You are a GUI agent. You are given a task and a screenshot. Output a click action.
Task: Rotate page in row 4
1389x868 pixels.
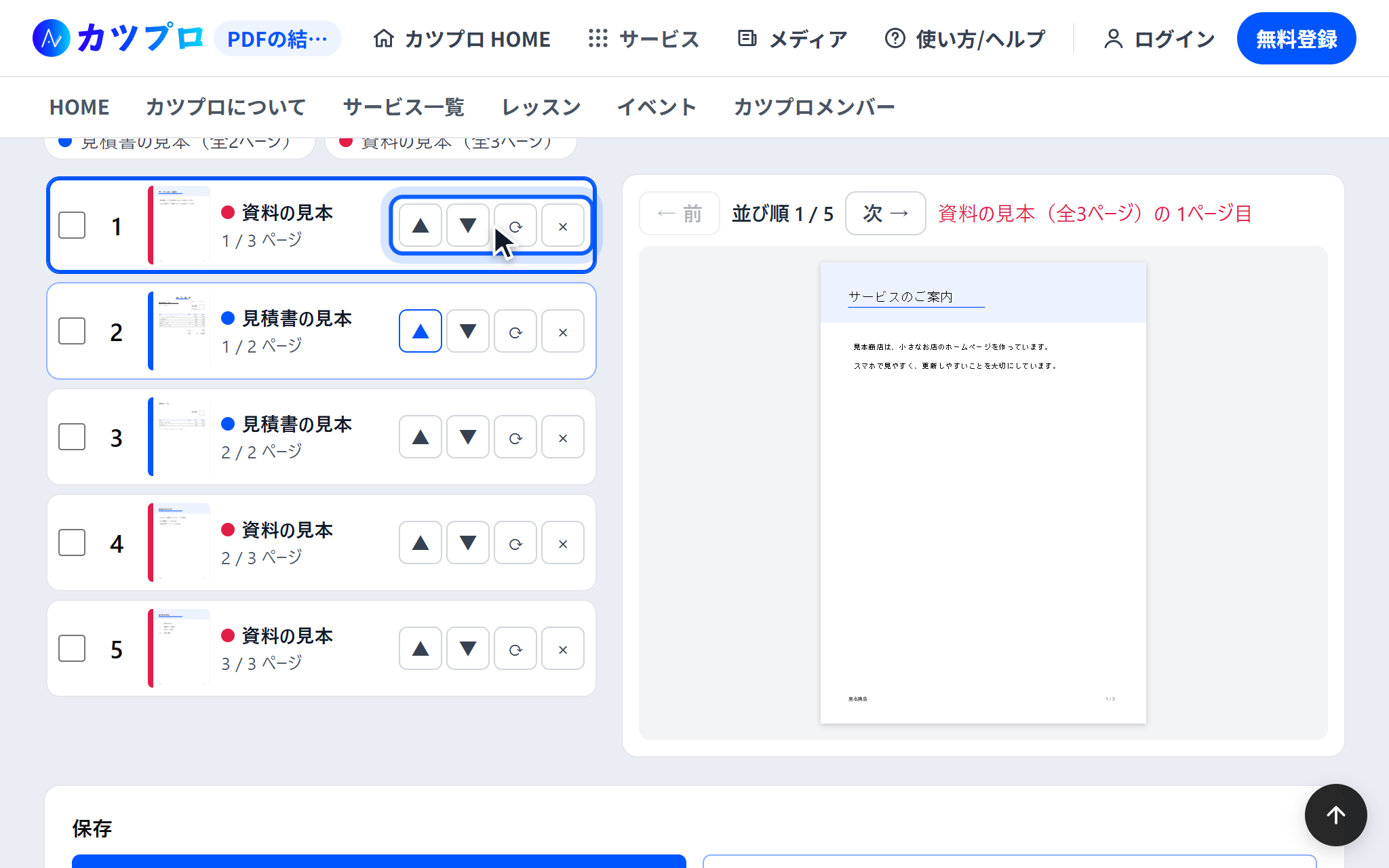(x=515, y=543)
